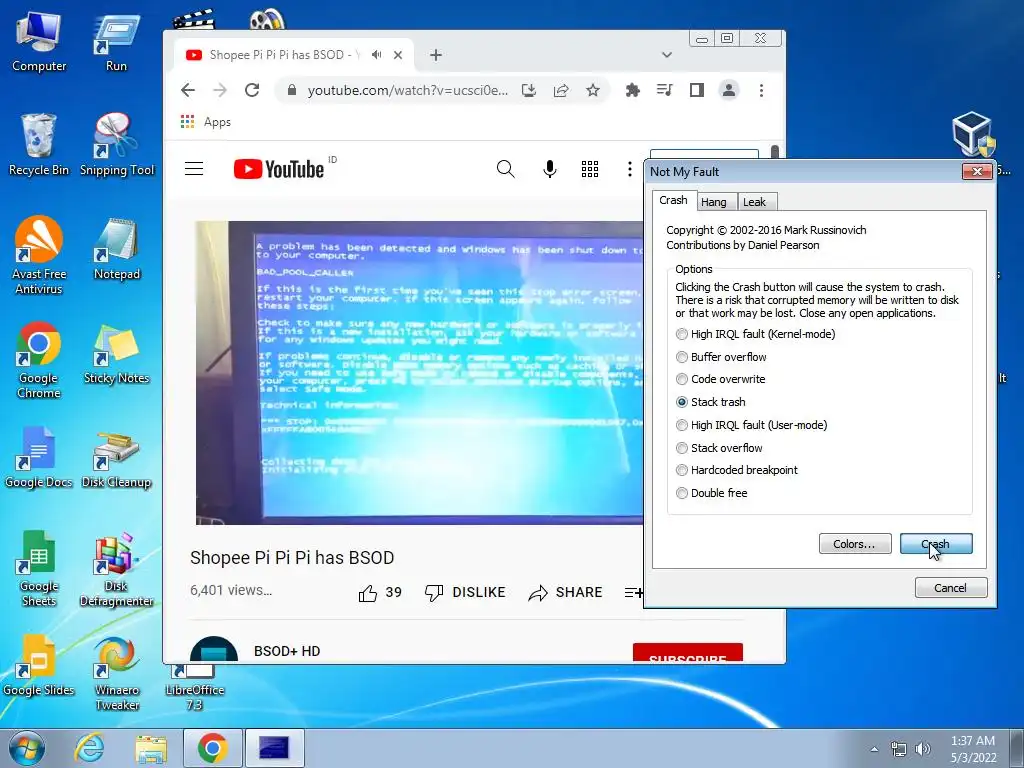Launch Snipping Tool shortcut
The width and height of the screenshot is (1024, 768).
coord(117,145)
